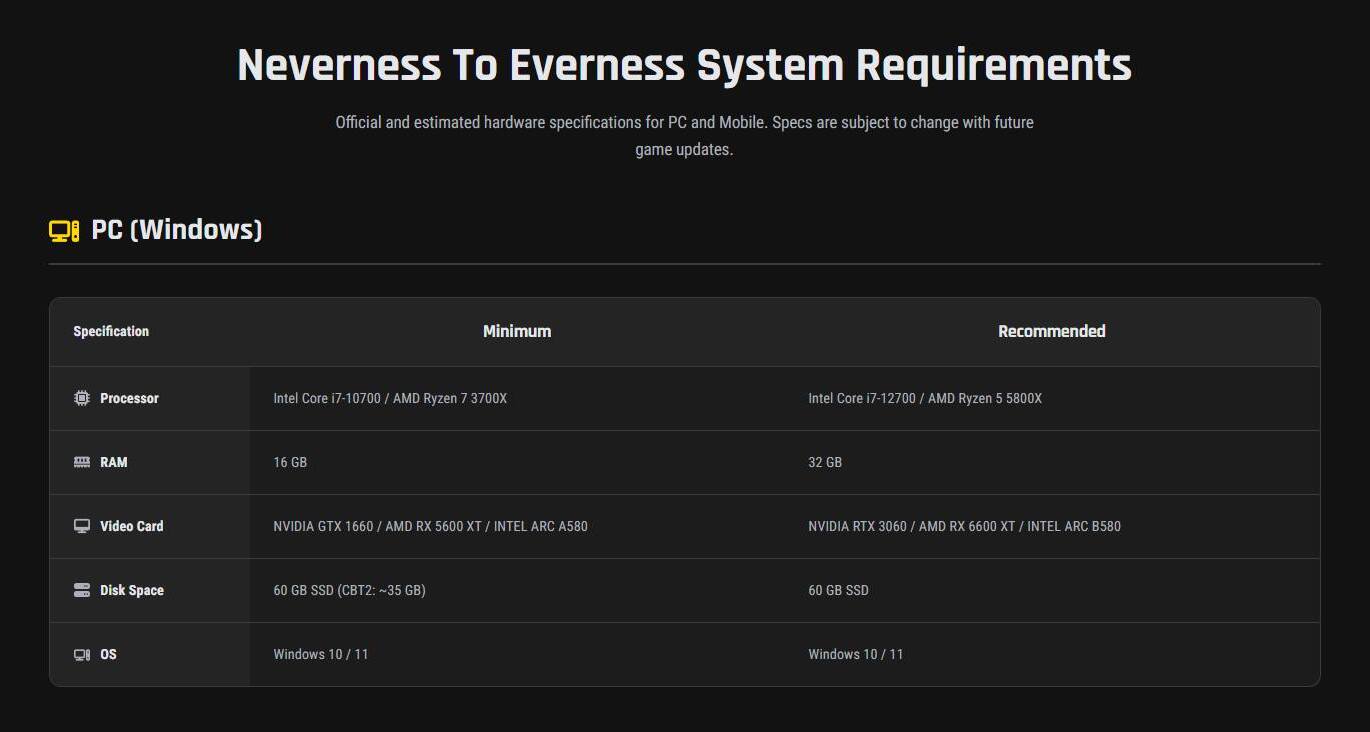Click the Video Card monitor icon
The image size is (1370, 732).
pyautogui.click(x=82, y=526)
